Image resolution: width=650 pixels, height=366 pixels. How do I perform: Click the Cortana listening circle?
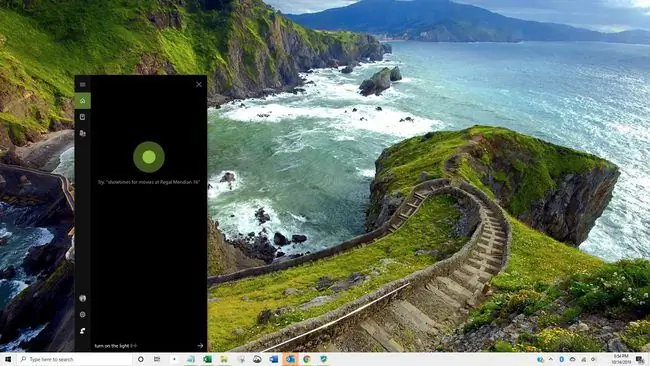click(149, 157)
